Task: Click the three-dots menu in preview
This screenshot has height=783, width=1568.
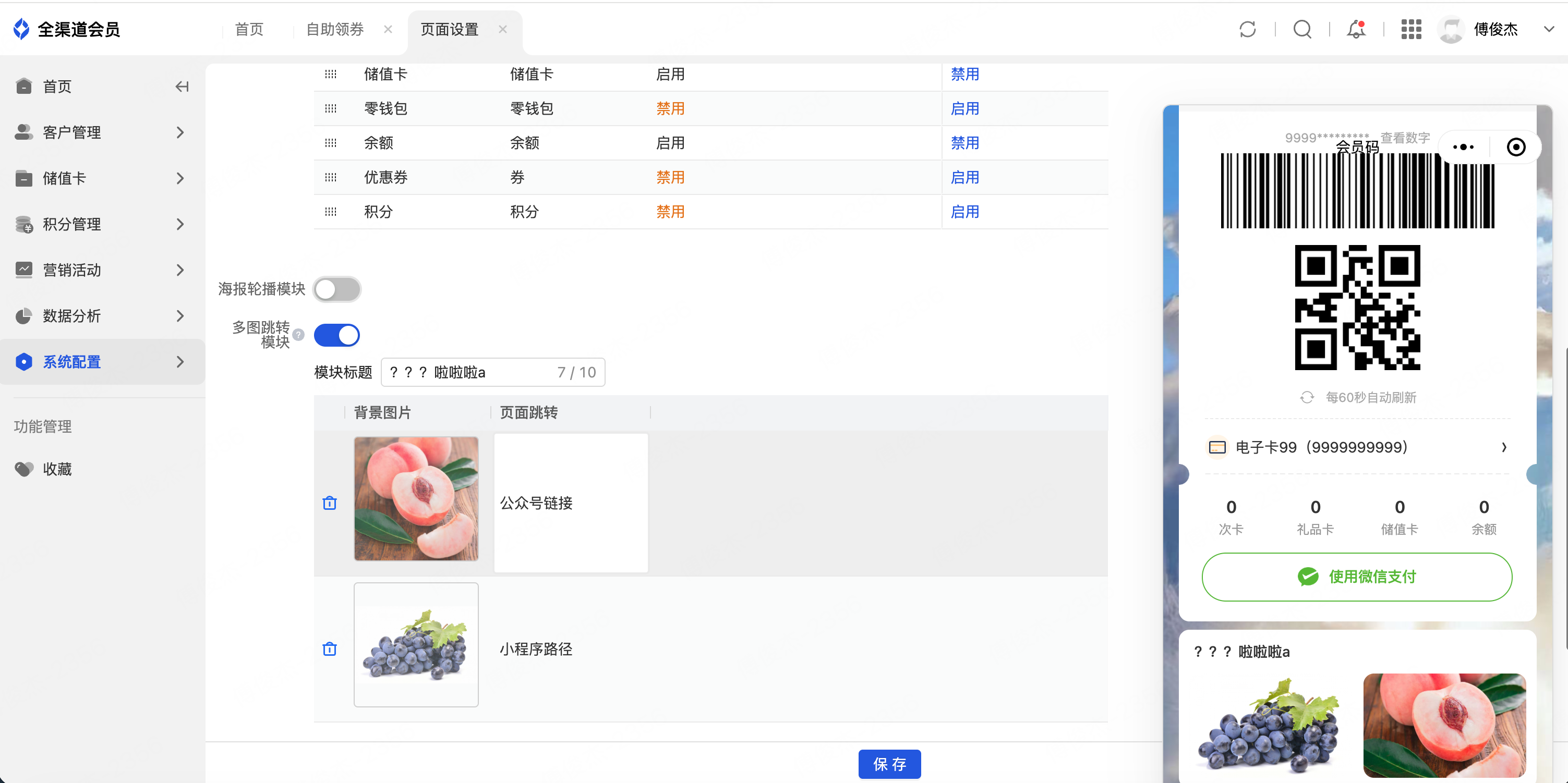Action: pyautogui.click(x=1463, y=146)
